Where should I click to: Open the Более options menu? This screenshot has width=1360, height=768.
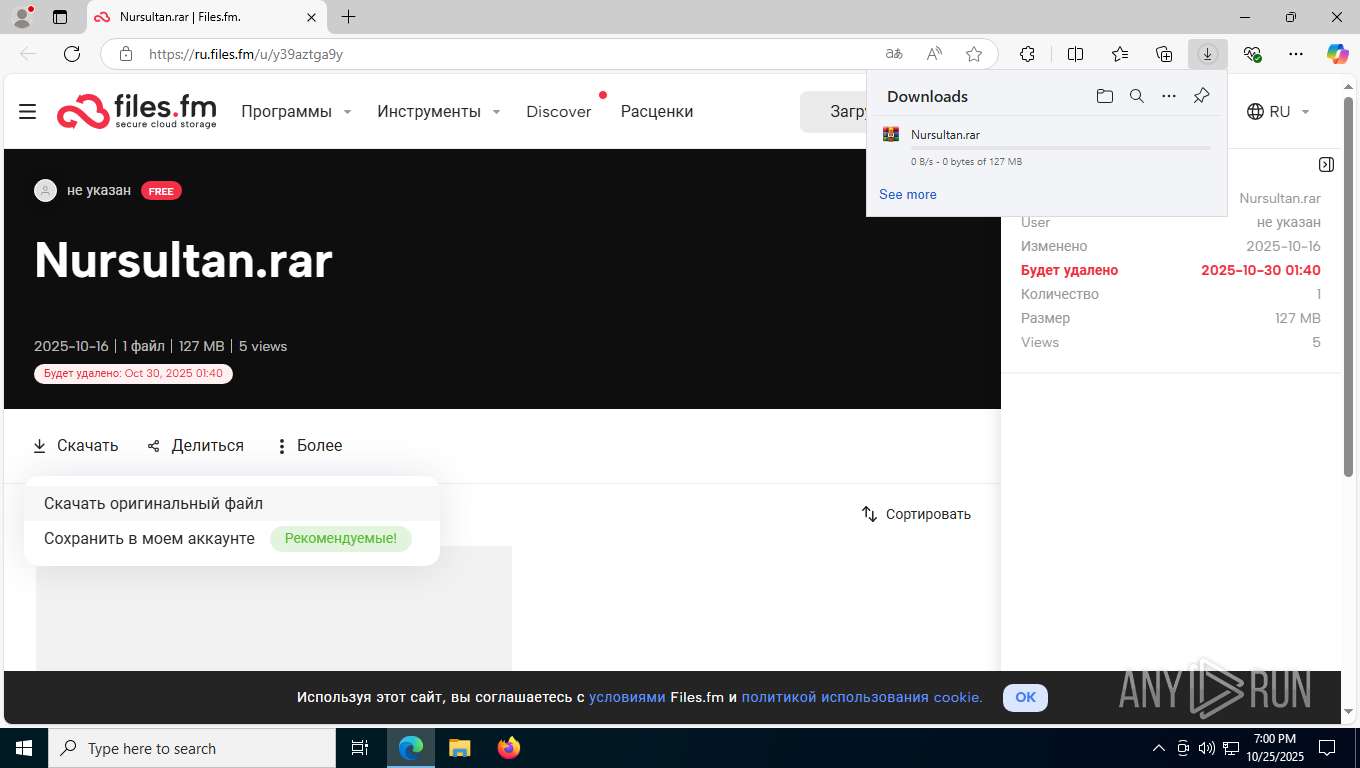tap(310, 446)
